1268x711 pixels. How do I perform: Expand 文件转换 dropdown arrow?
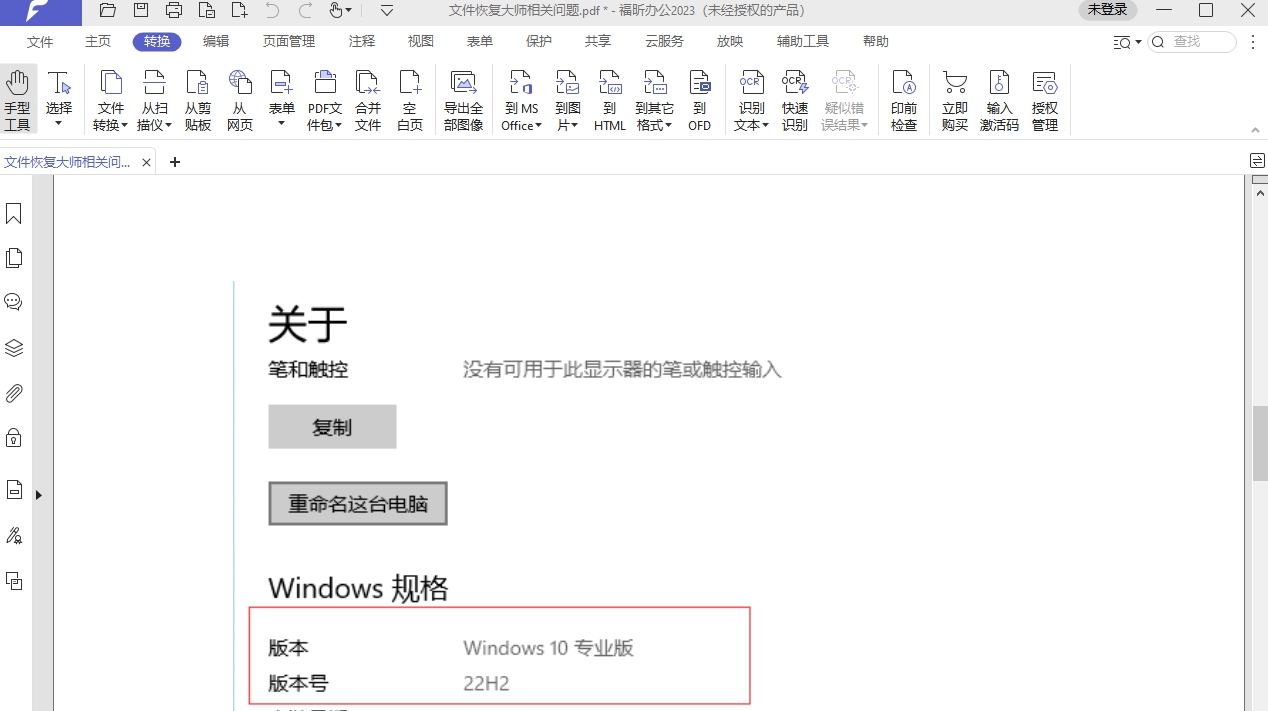[x=125, y=126]
